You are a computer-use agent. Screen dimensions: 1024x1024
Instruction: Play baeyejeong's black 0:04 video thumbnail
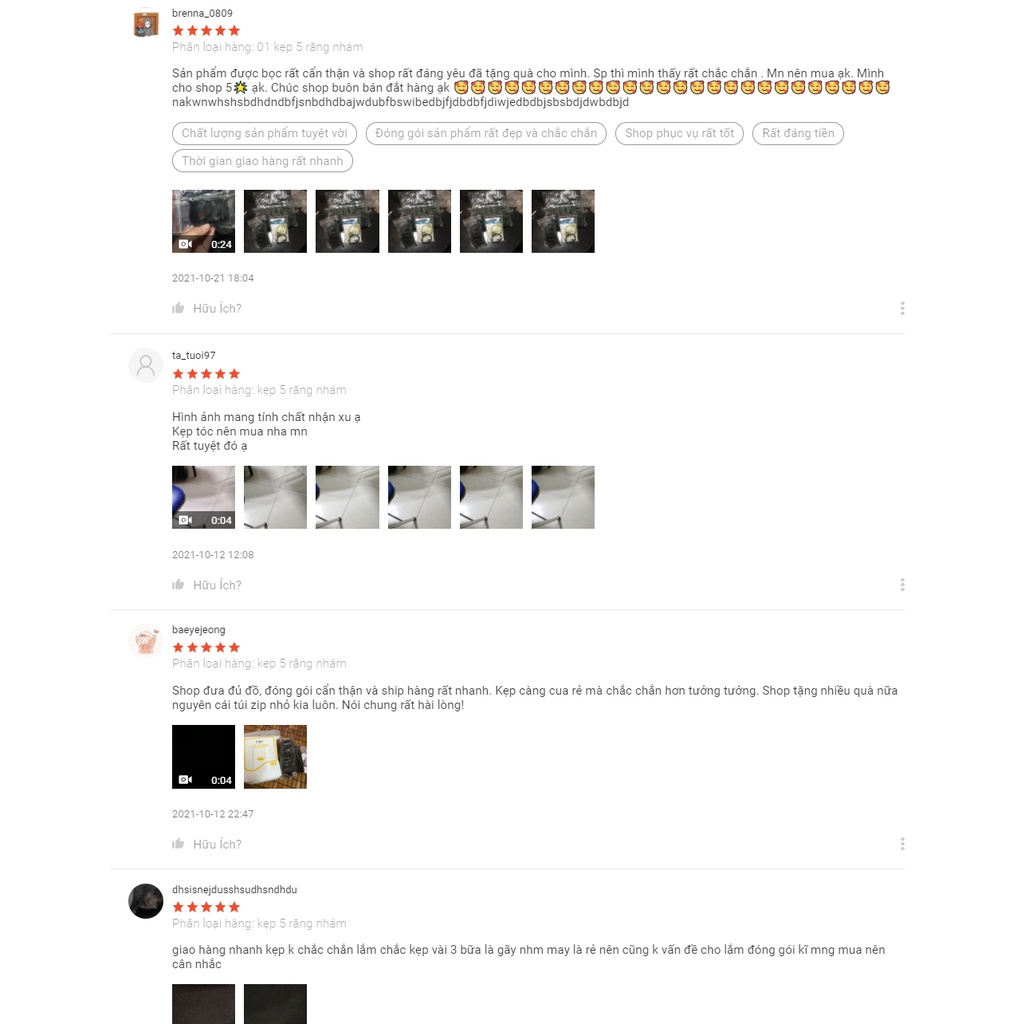click(x=203, y=757)
